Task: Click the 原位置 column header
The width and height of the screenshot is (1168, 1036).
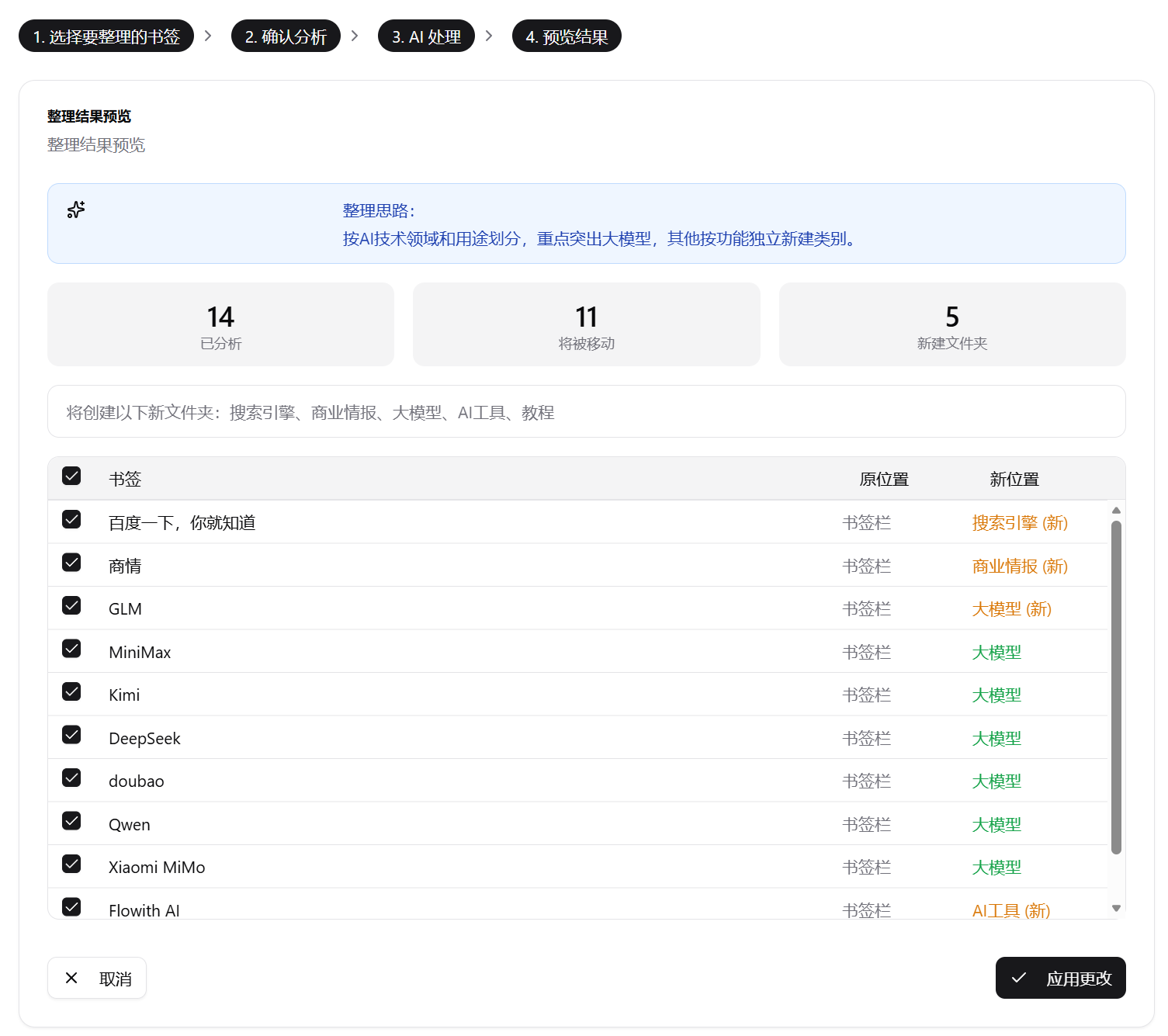Action: coord(884,480)
